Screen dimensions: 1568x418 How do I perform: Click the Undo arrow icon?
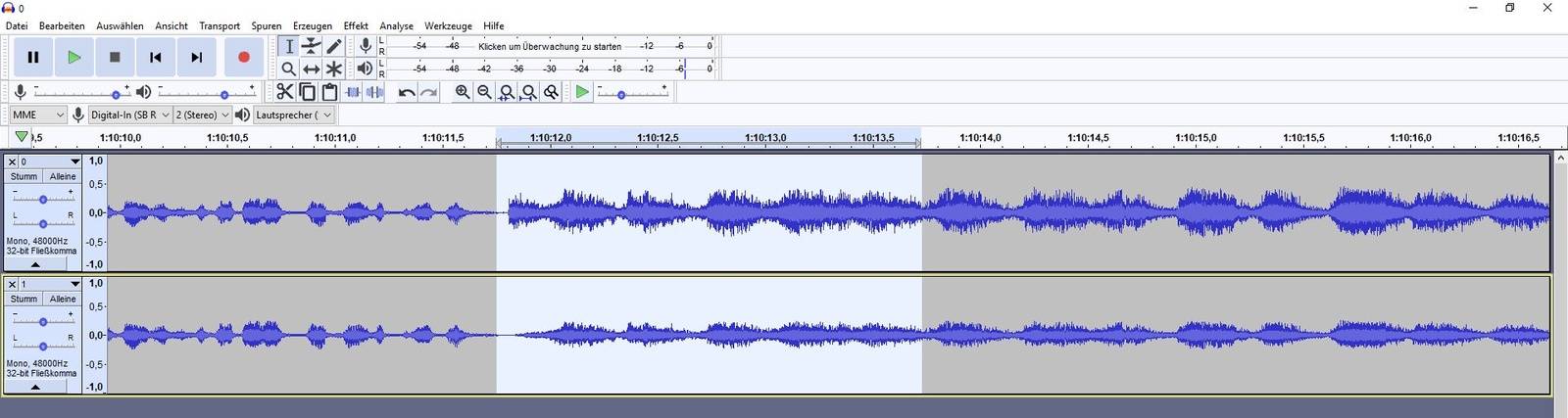pyautogui.click(x=407, y=92)
